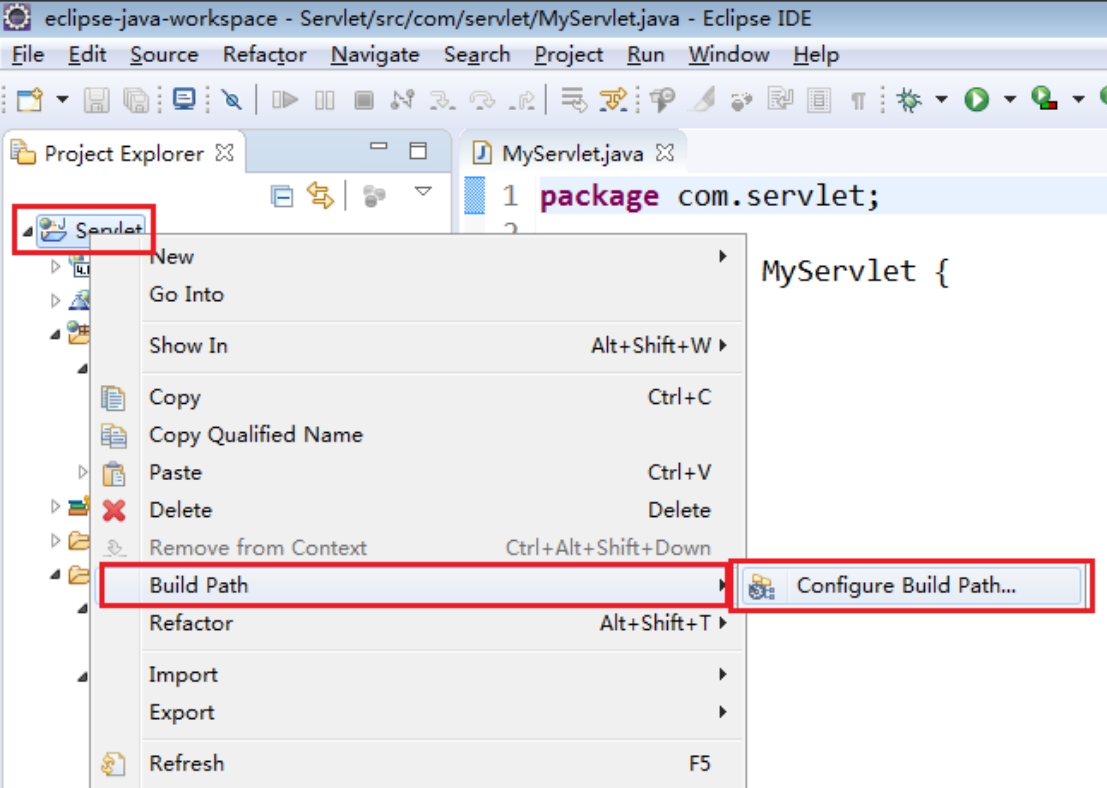Open the Run Last Tool dropdown arrow
The image size is (1107, 788).
click(x=1078, y=100)
